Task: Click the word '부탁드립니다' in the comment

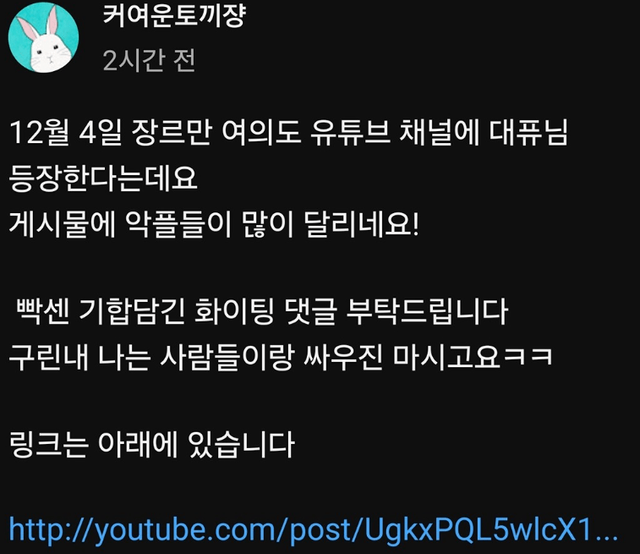Action: point(427,311)
